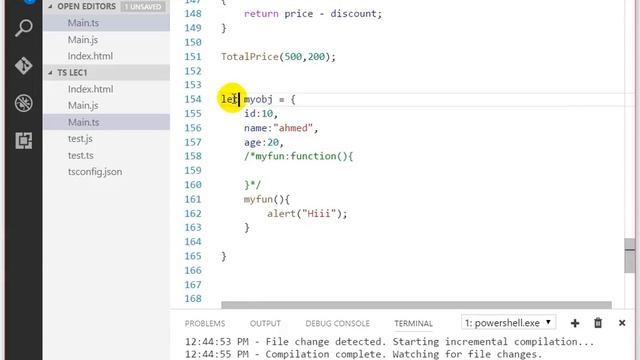This screenshot has height=360, width=640.
Task: Switch to the DEBUG CONSOLE tab
Action: pyautogui.click(x=338, y=323)
